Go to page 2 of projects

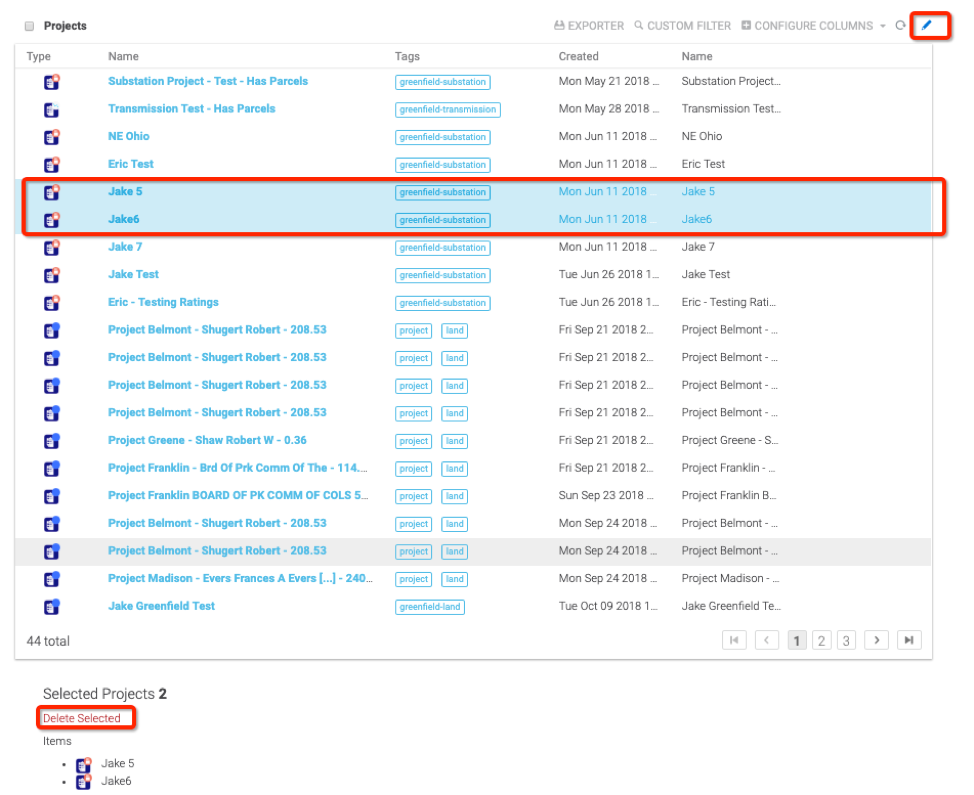tap(821, 640)
